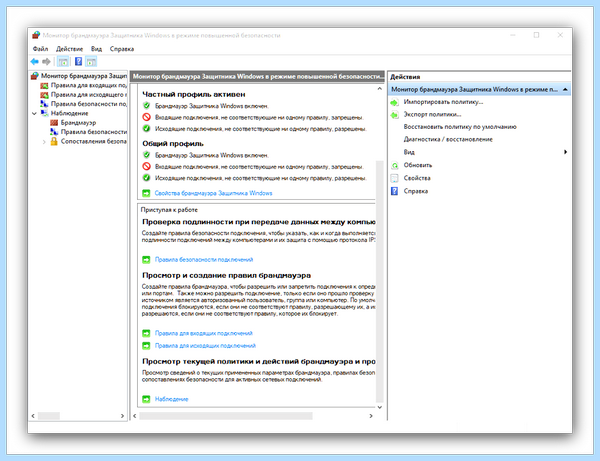Viewport: 600px width, 461px height.
Task: Open Свойства брандмауэра Защитника Windows link
Action: pos(213,193)
